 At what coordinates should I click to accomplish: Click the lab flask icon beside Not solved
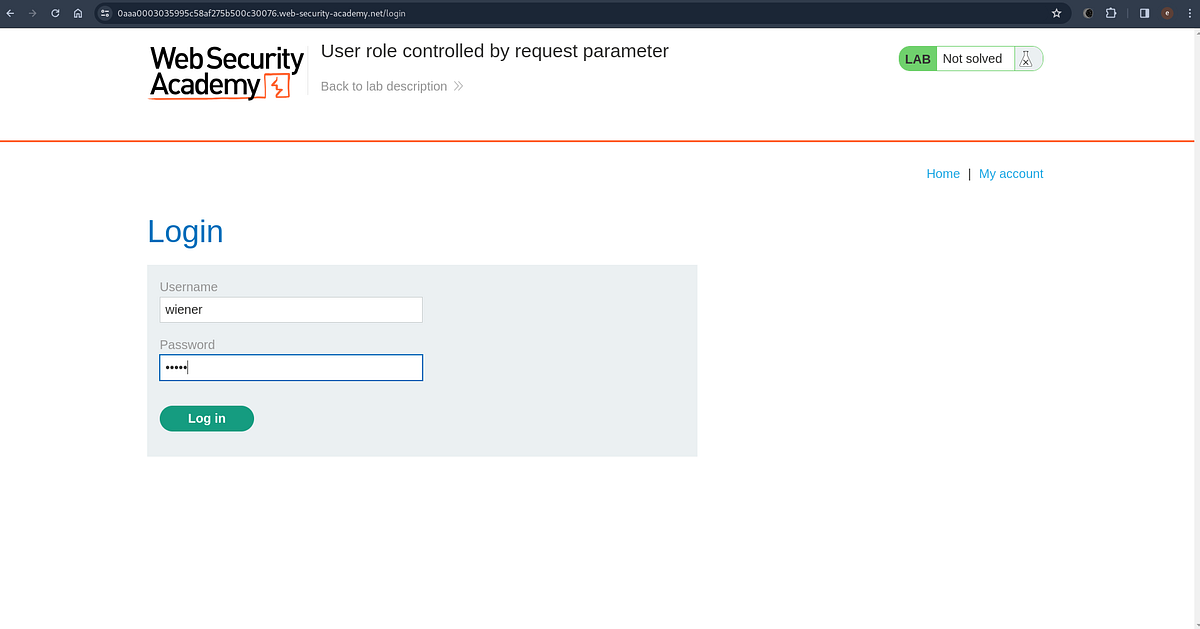1026,58
